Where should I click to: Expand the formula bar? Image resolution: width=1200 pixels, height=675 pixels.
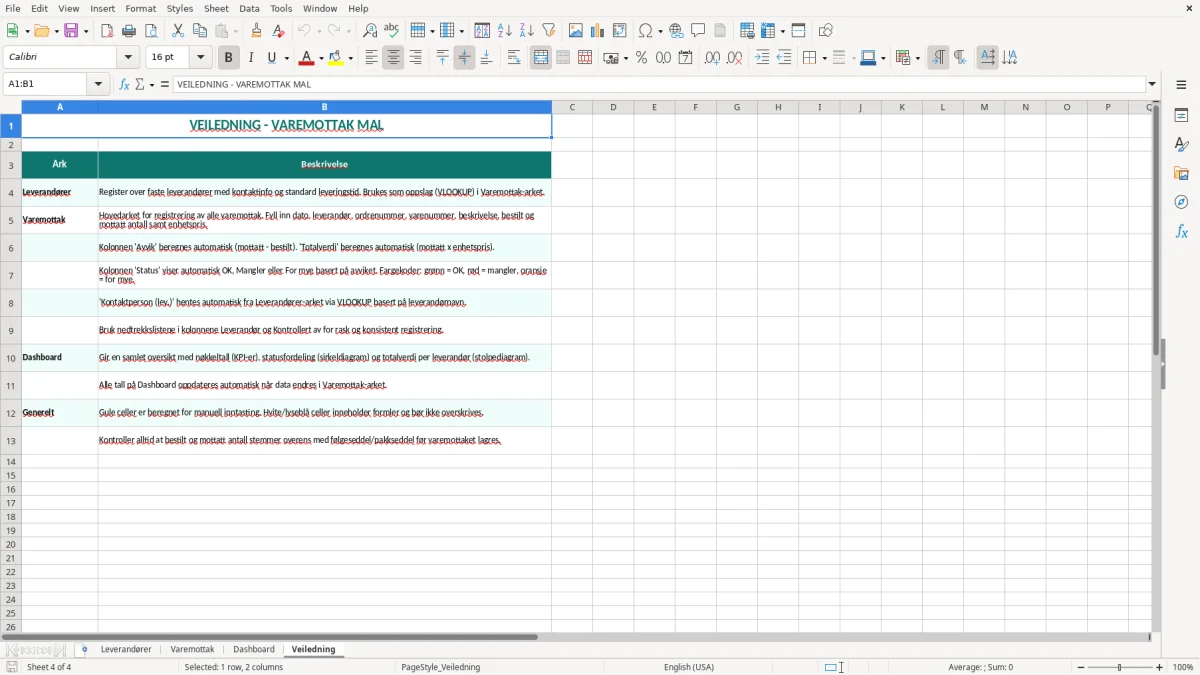coord(1152,84)
